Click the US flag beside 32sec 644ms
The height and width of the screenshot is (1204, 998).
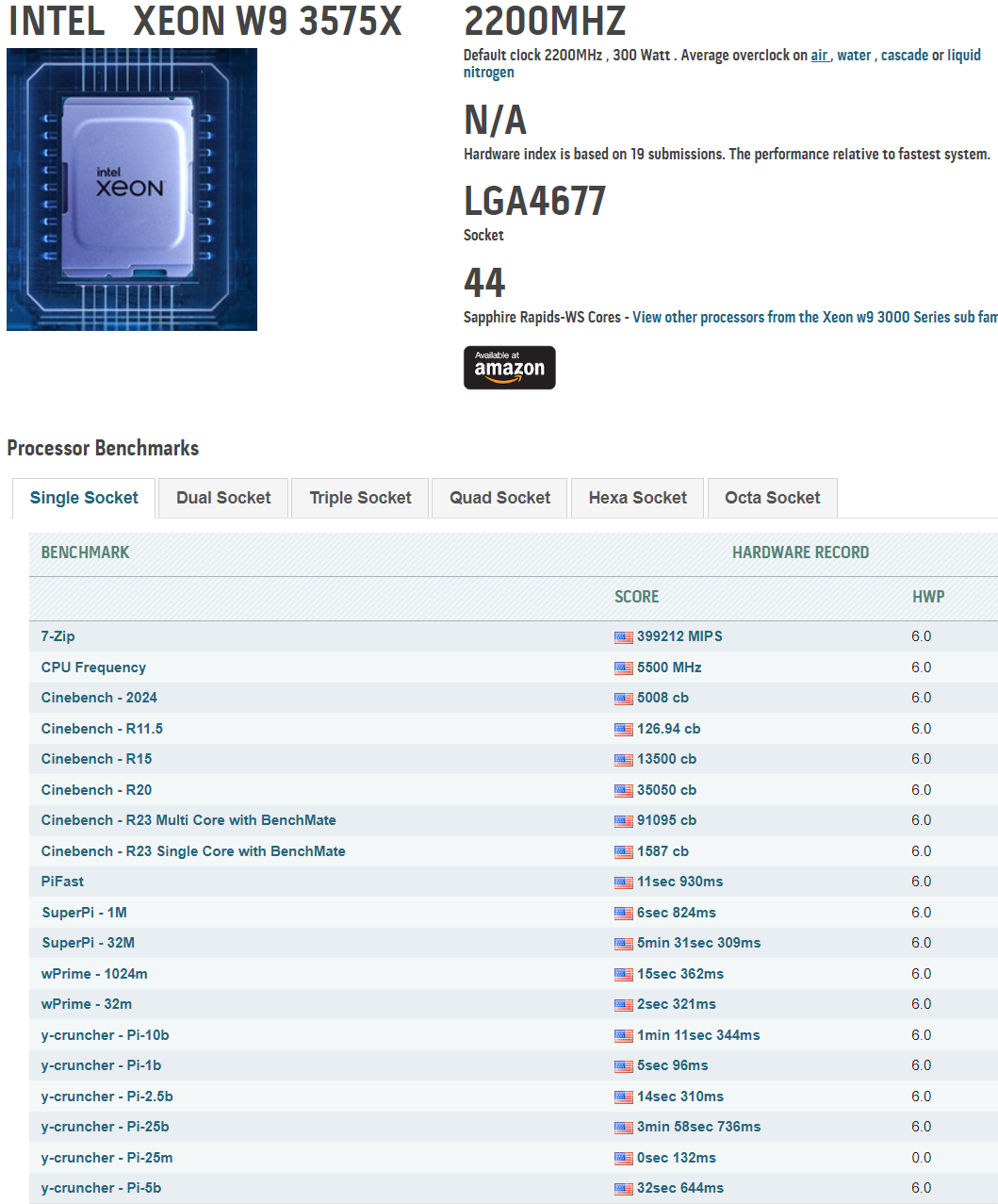624,1189
